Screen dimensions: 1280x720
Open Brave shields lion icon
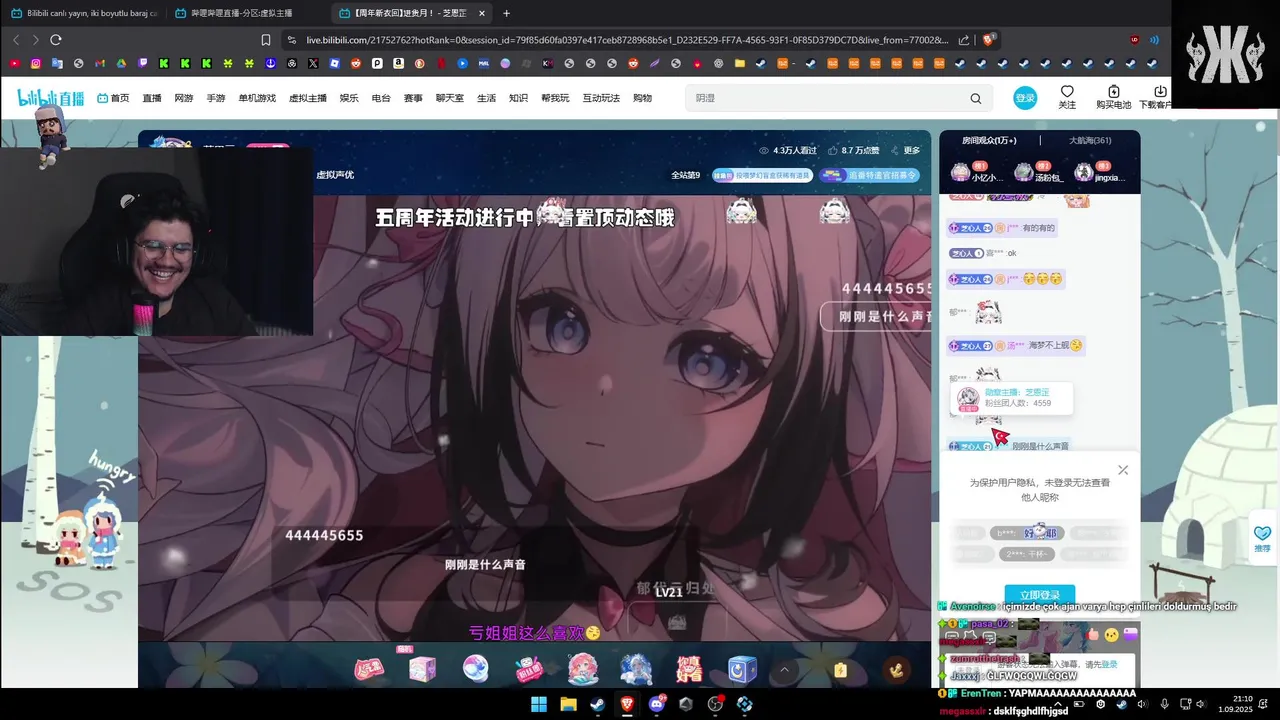pos(989,40)
